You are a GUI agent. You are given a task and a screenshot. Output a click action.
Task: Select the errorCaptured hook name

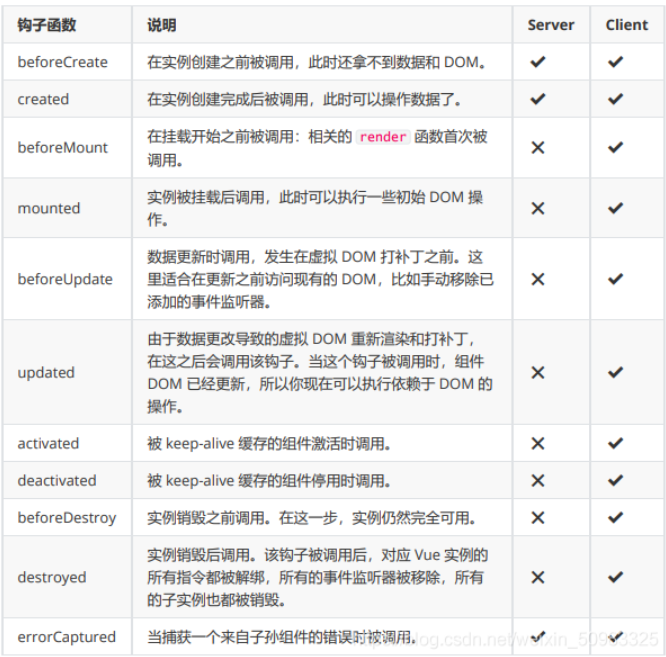[x=66, y=637]
